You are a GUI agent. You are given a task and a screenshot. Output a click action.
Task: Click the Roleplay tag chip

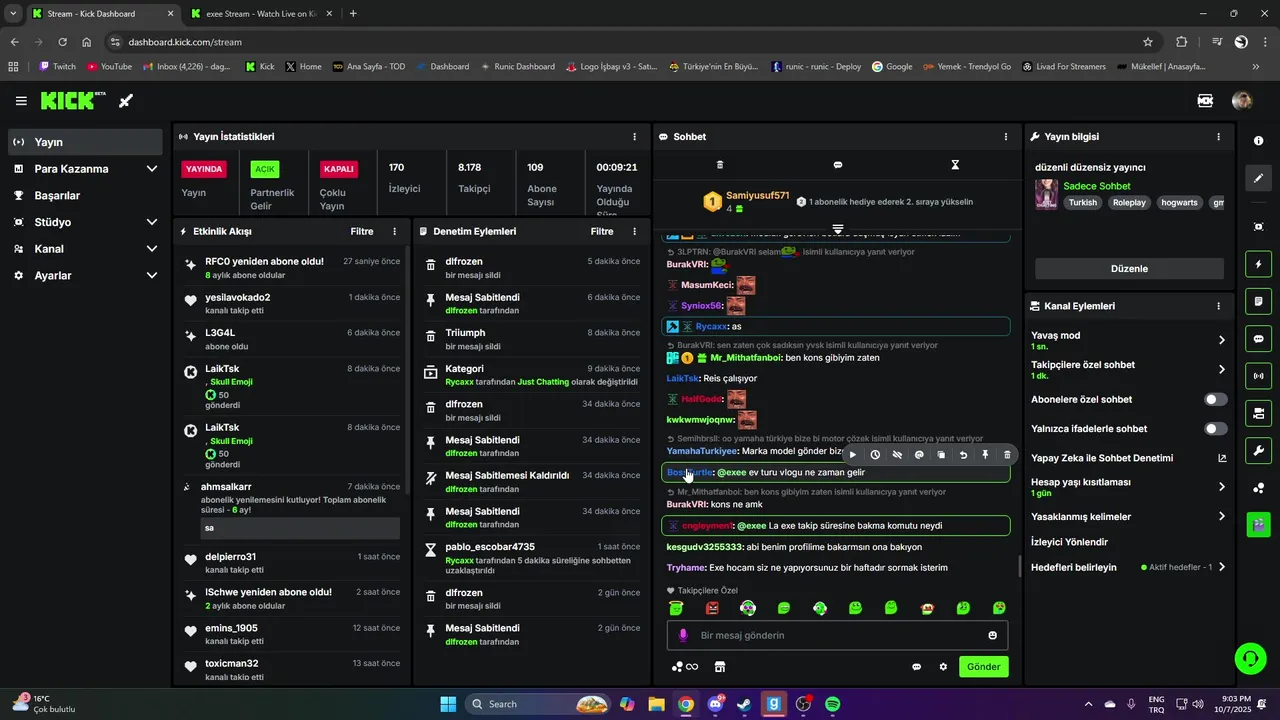click(1130, 202)
